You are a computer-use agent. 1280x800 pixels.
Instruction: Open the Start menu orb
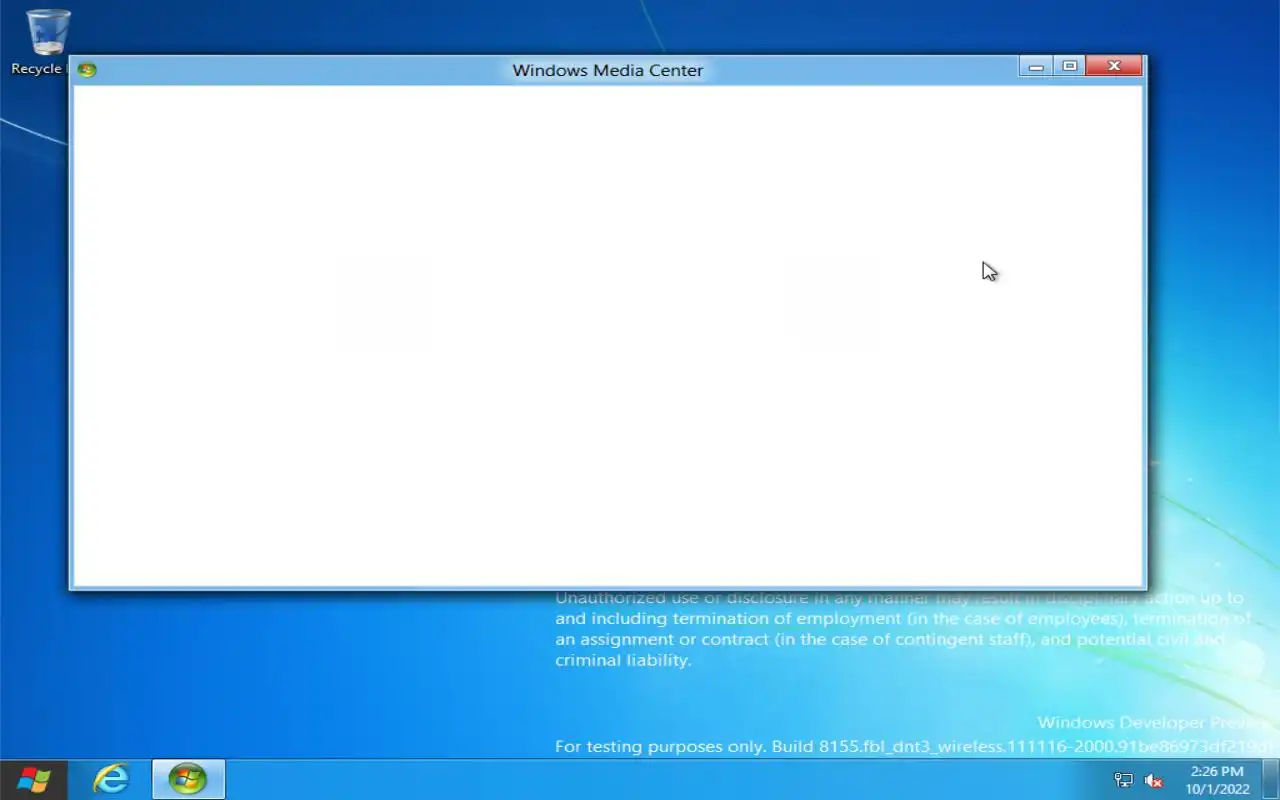coord(34,780)
